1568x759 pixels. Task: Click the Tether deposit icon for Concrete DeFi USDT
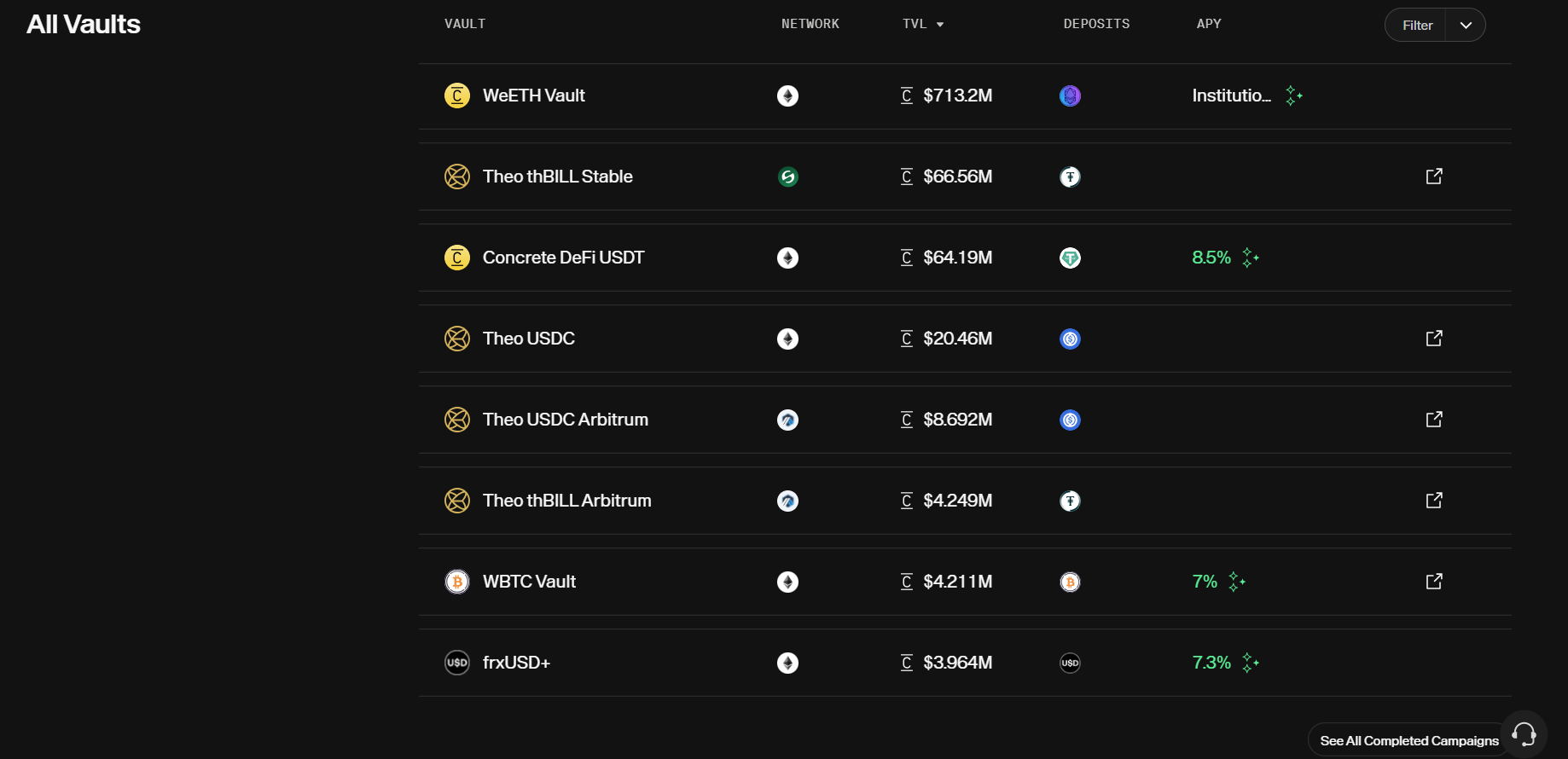[x=1070, y=258]
